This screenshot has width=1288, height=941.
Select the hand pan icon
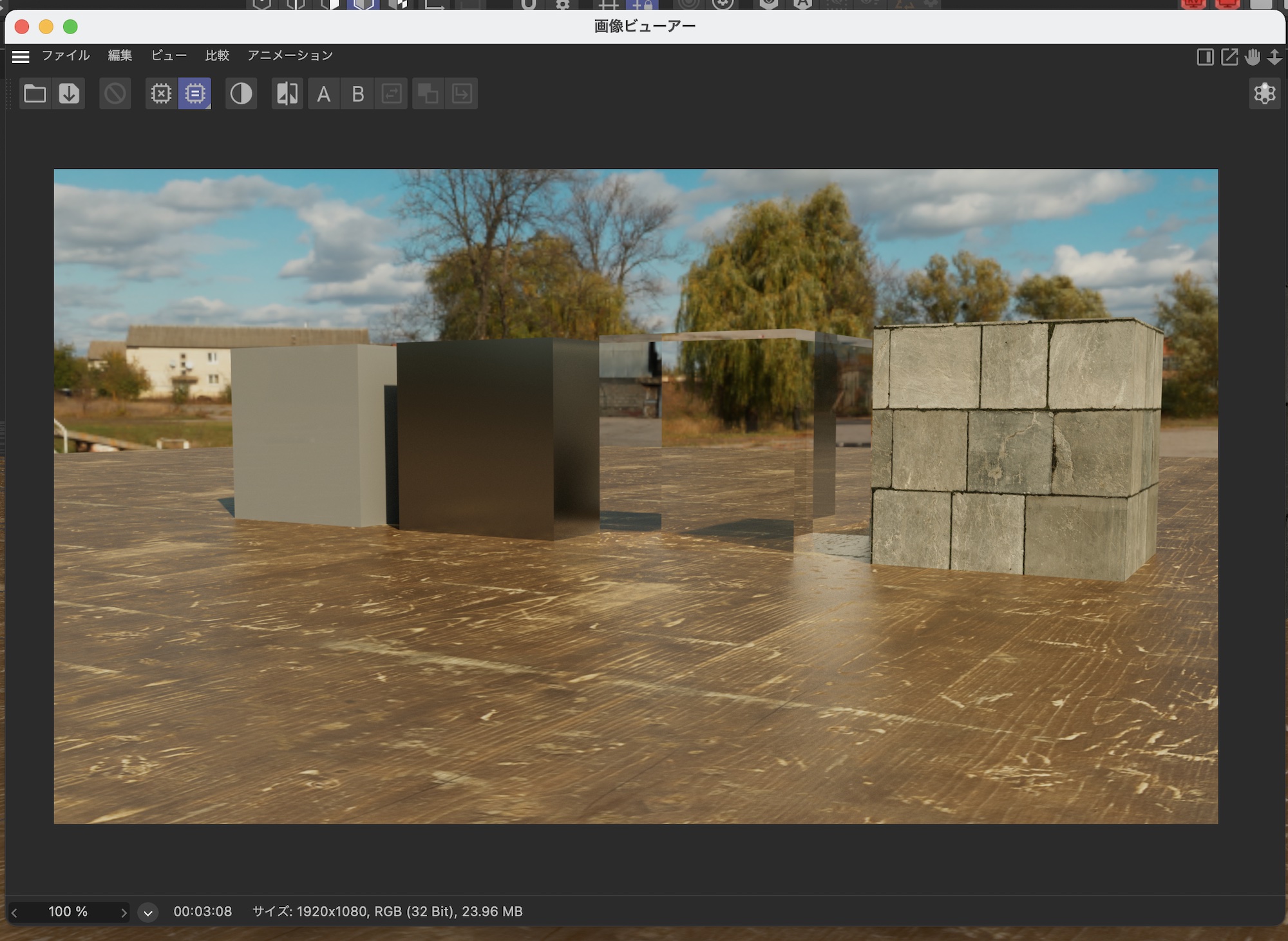[x=1253, y=57]
